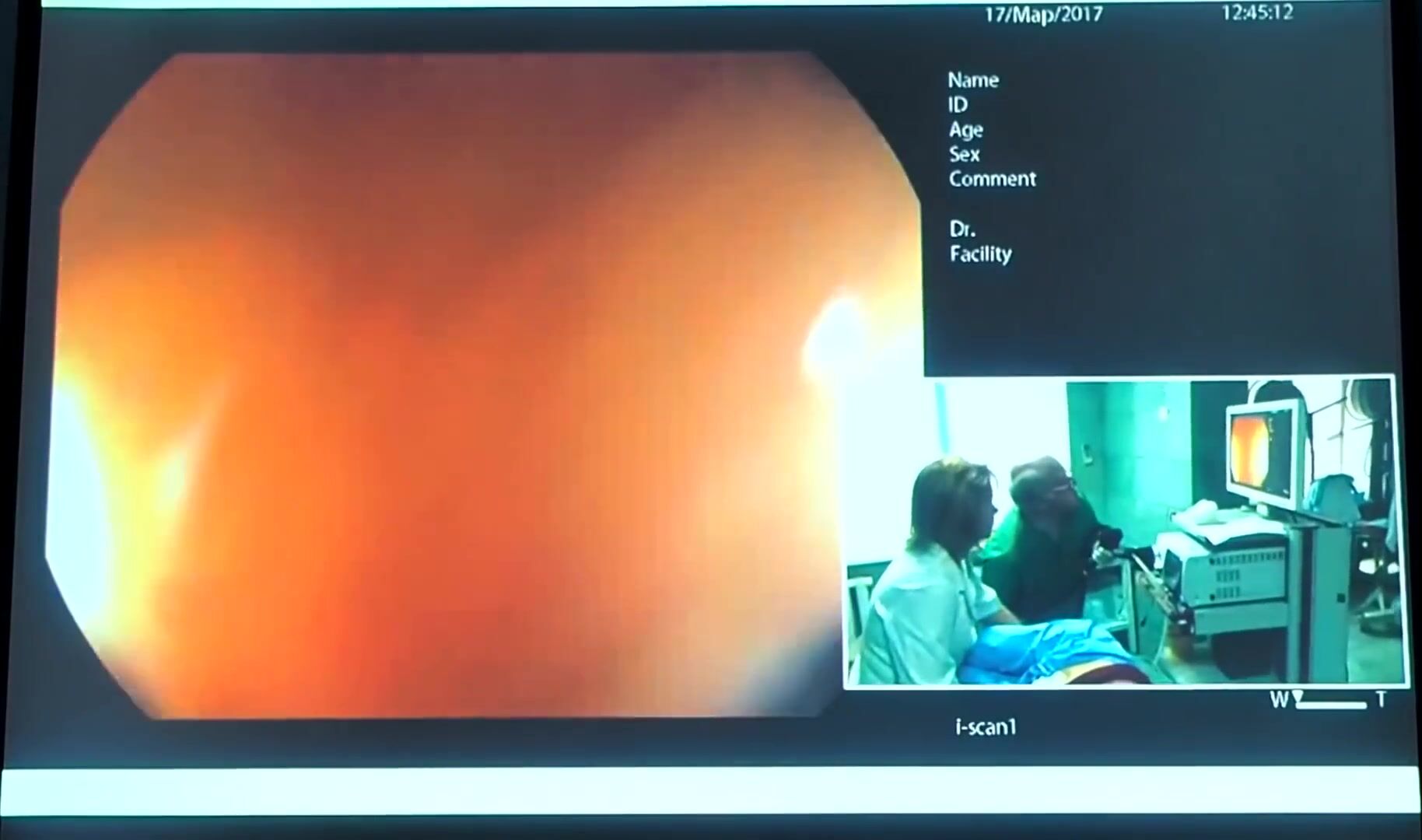This screenshot has height=840, width=1422.
Task: Click the T telephoto zoom marker
Action: click(x=1381, y=700)
